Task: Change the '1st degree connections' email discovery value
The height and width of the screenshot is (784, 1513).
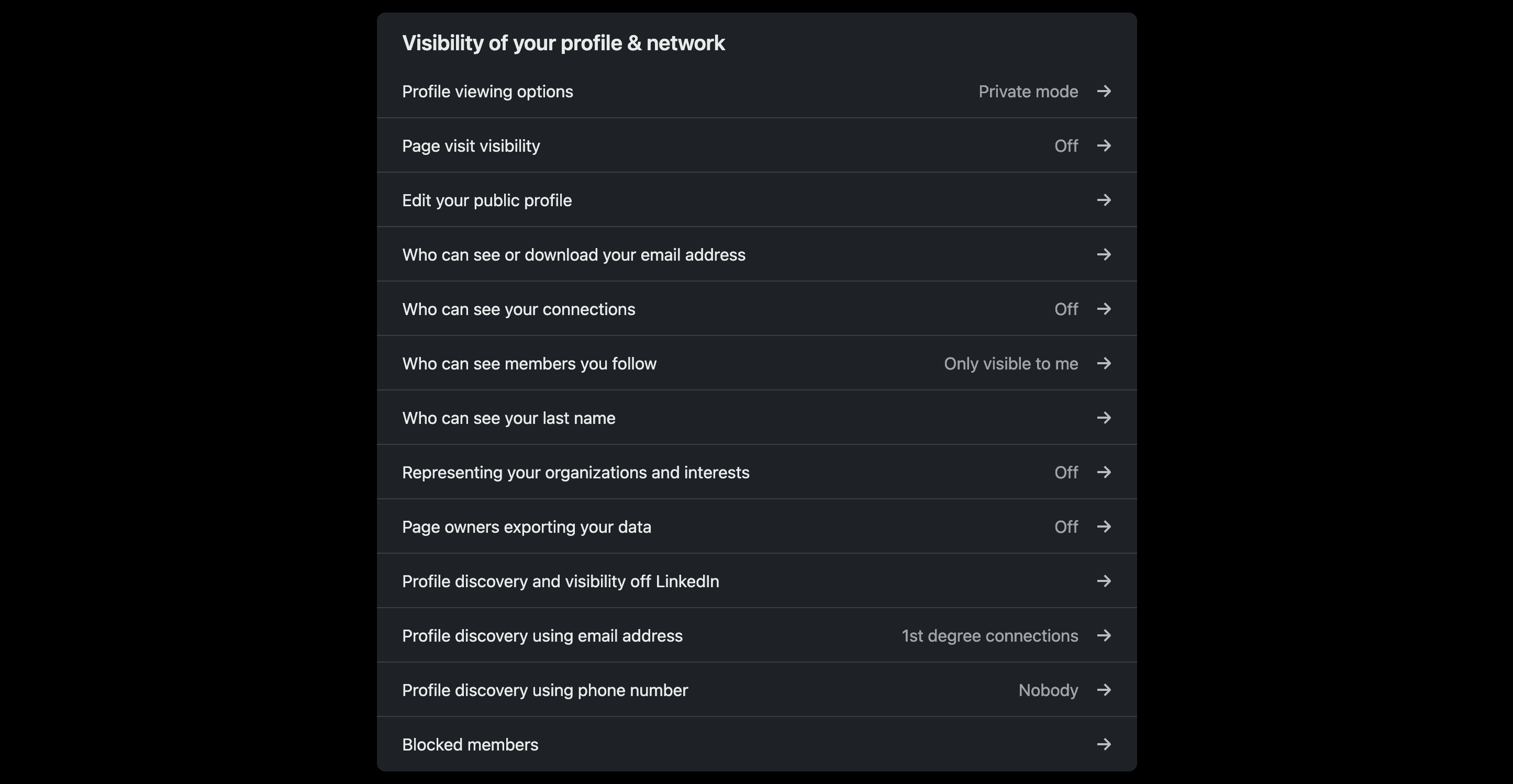Action: (x=989, y=635)
